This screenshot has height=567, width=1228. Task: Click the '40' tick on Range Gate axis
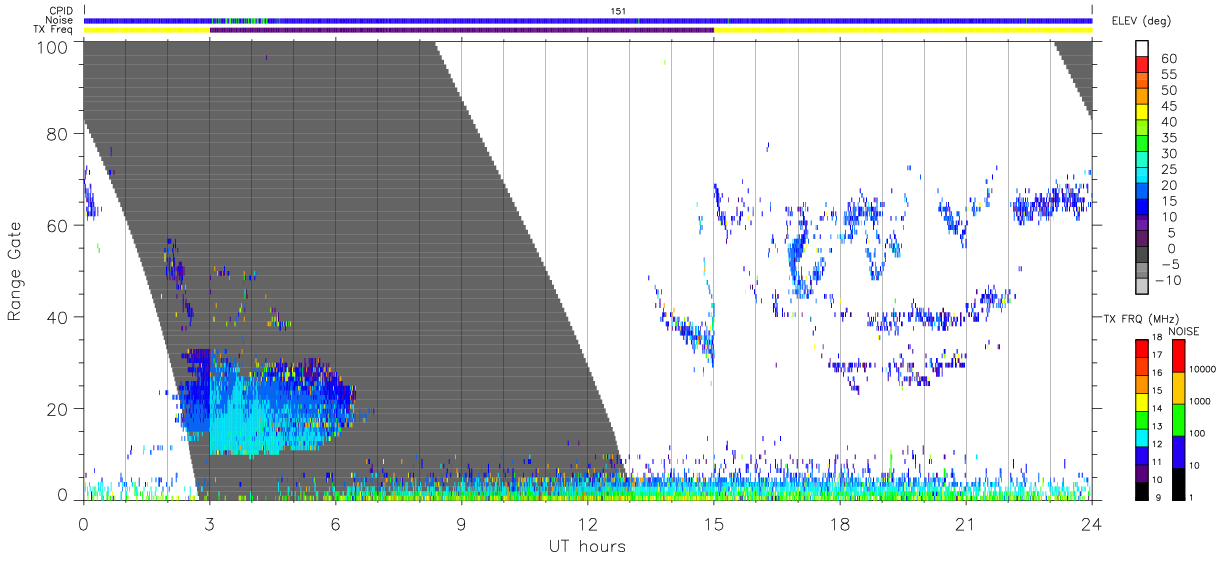coord(58,317)
